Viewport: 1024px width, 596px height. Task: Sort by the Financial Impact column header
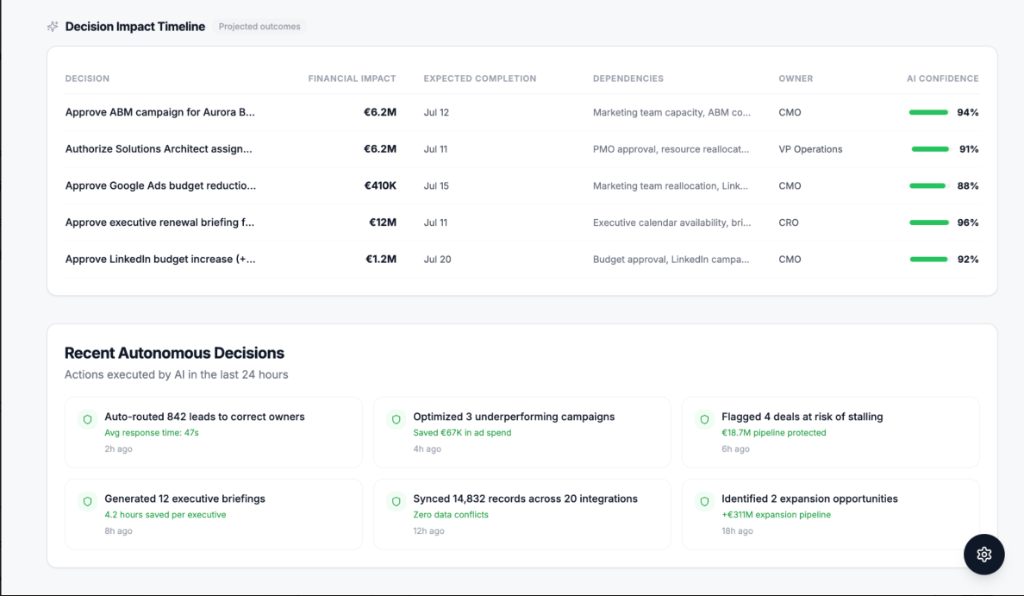[352, 78]
